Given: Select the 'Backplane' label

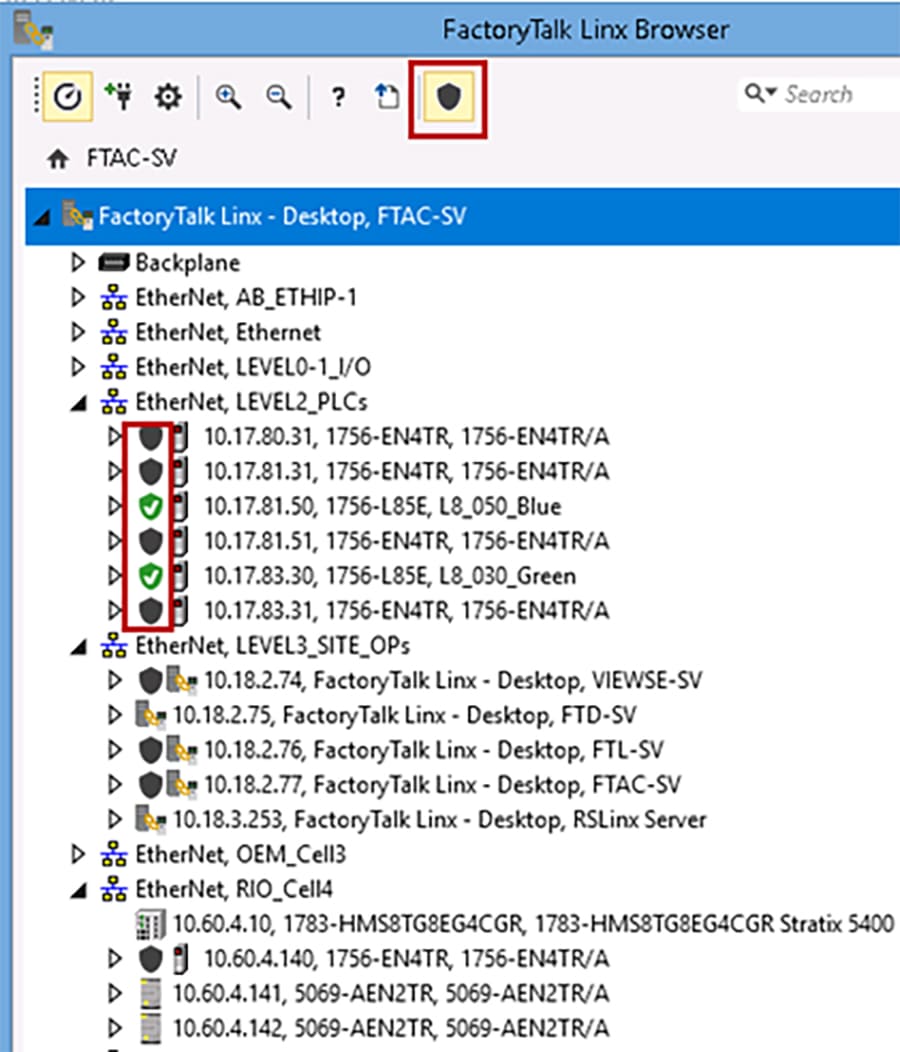Looking at the screenshot, I should point(187,262).
